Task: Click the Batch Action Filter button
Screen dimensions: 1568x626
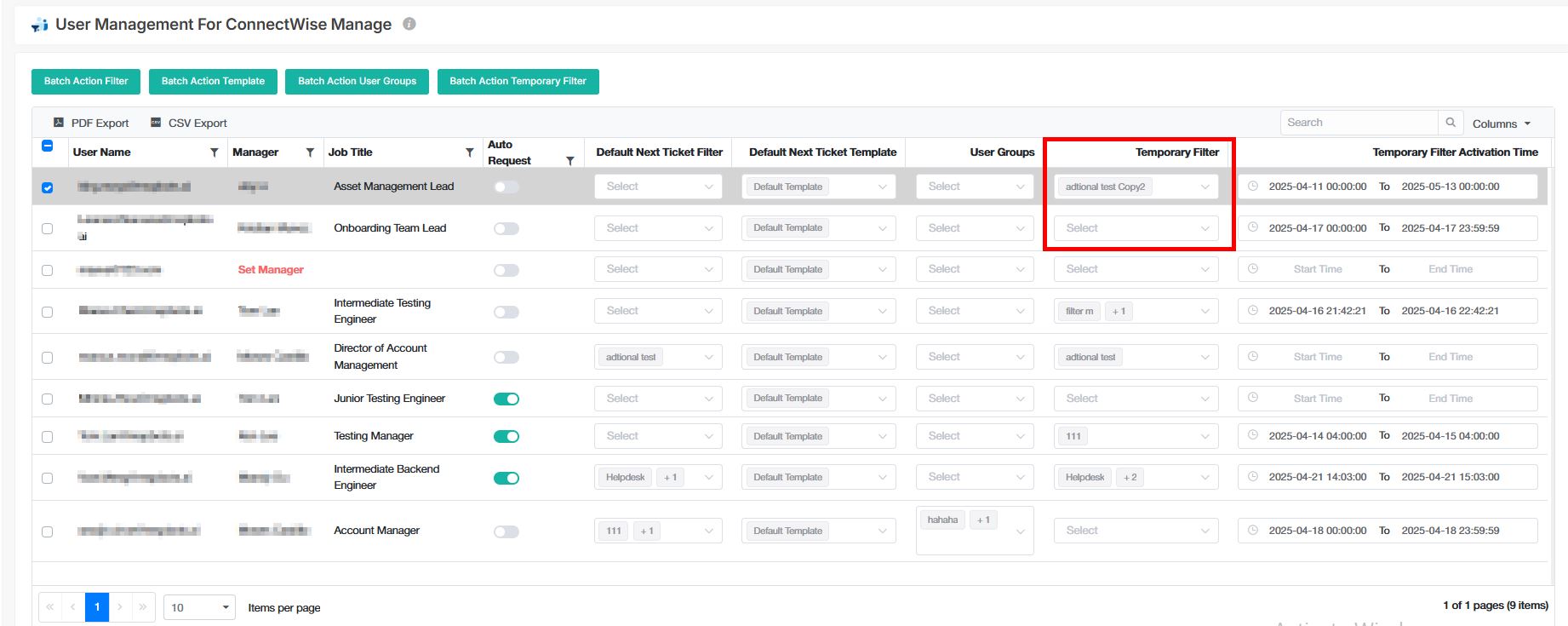Action: (86, 81)
